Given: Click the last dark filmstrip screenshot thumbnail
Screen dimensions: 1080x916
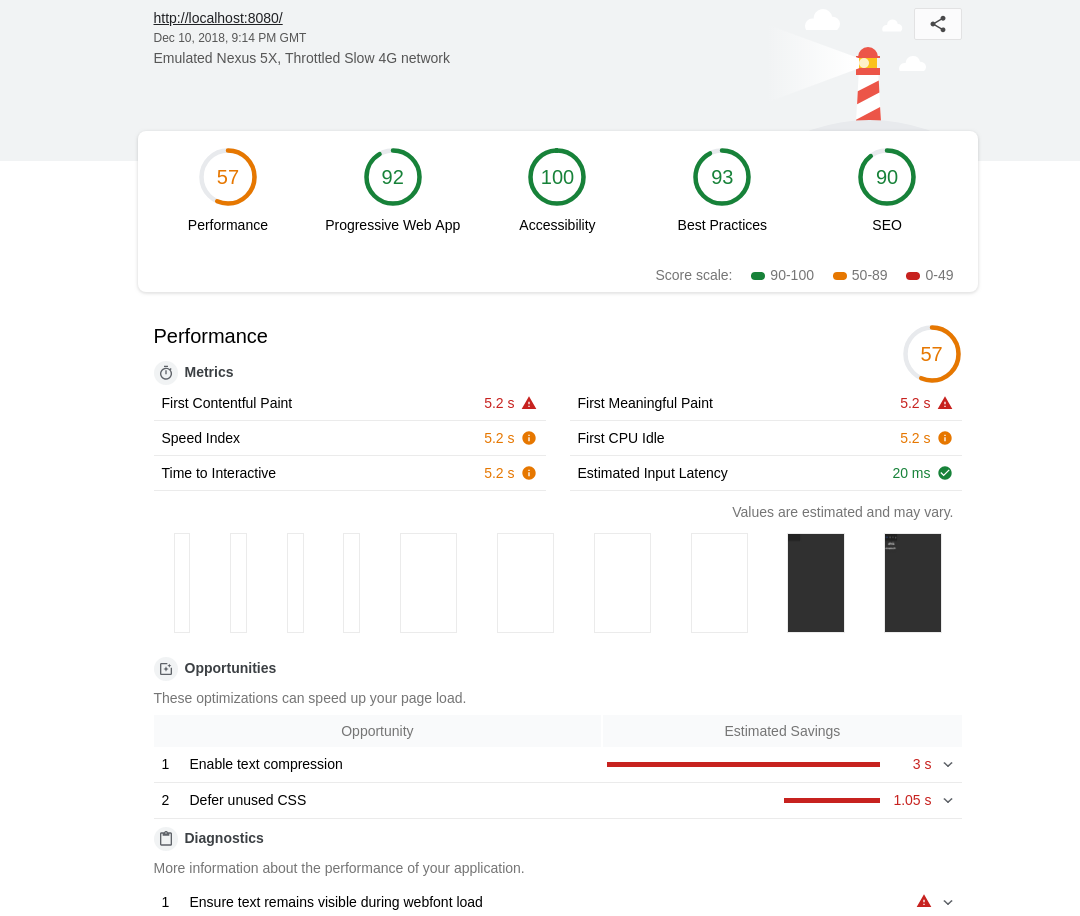Looking at the screenshot, I should click(912, 583).
